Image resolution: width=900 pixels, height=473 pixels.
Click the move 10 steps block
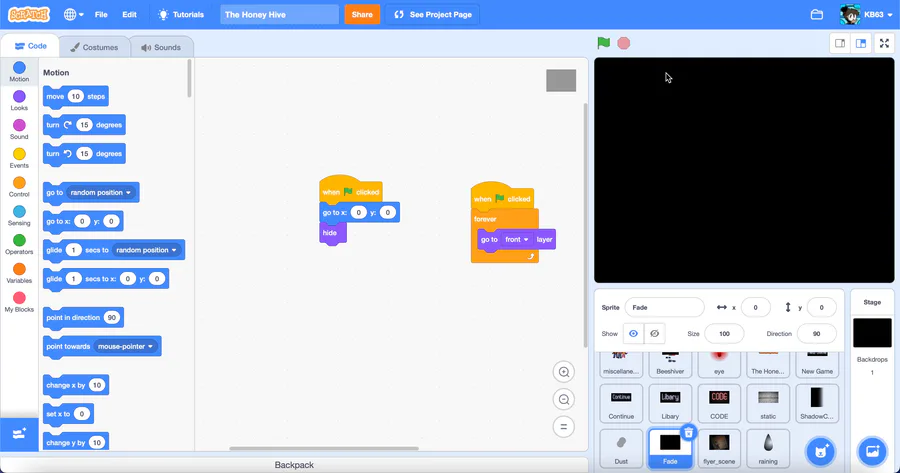click(x=76, y=96)
